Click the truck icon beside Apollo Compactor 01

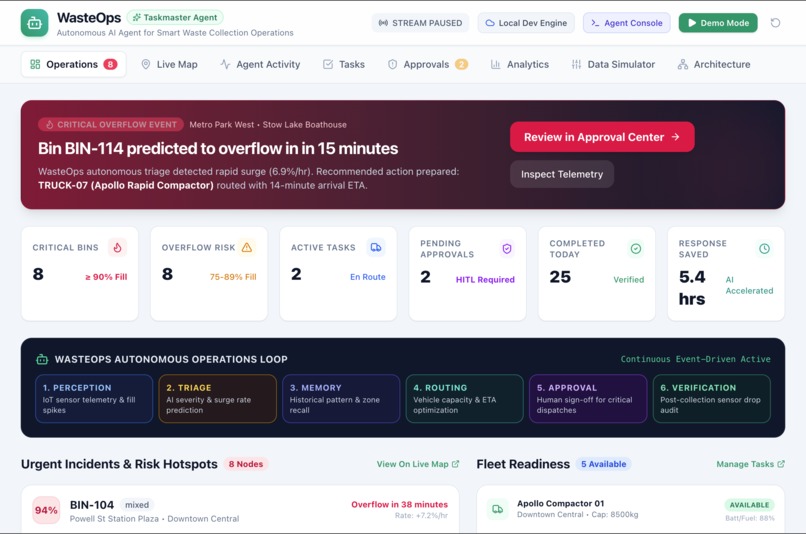(498, 509)
